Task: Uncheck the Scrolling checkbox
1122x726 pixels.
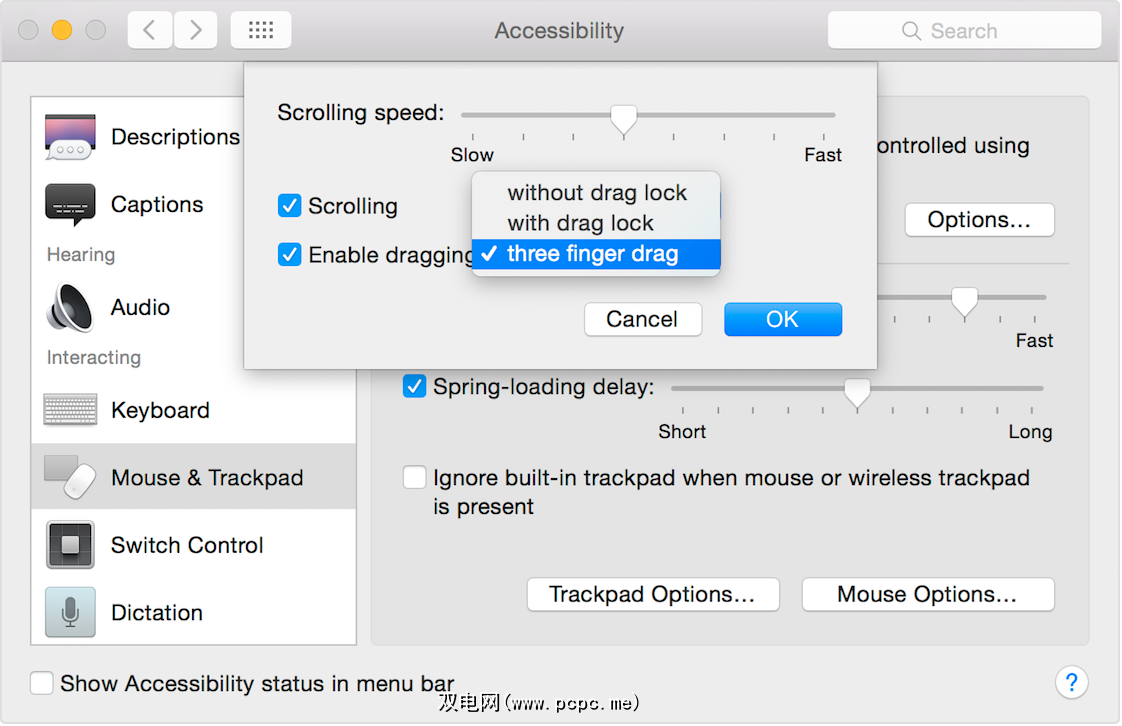Action: [290, 206]
